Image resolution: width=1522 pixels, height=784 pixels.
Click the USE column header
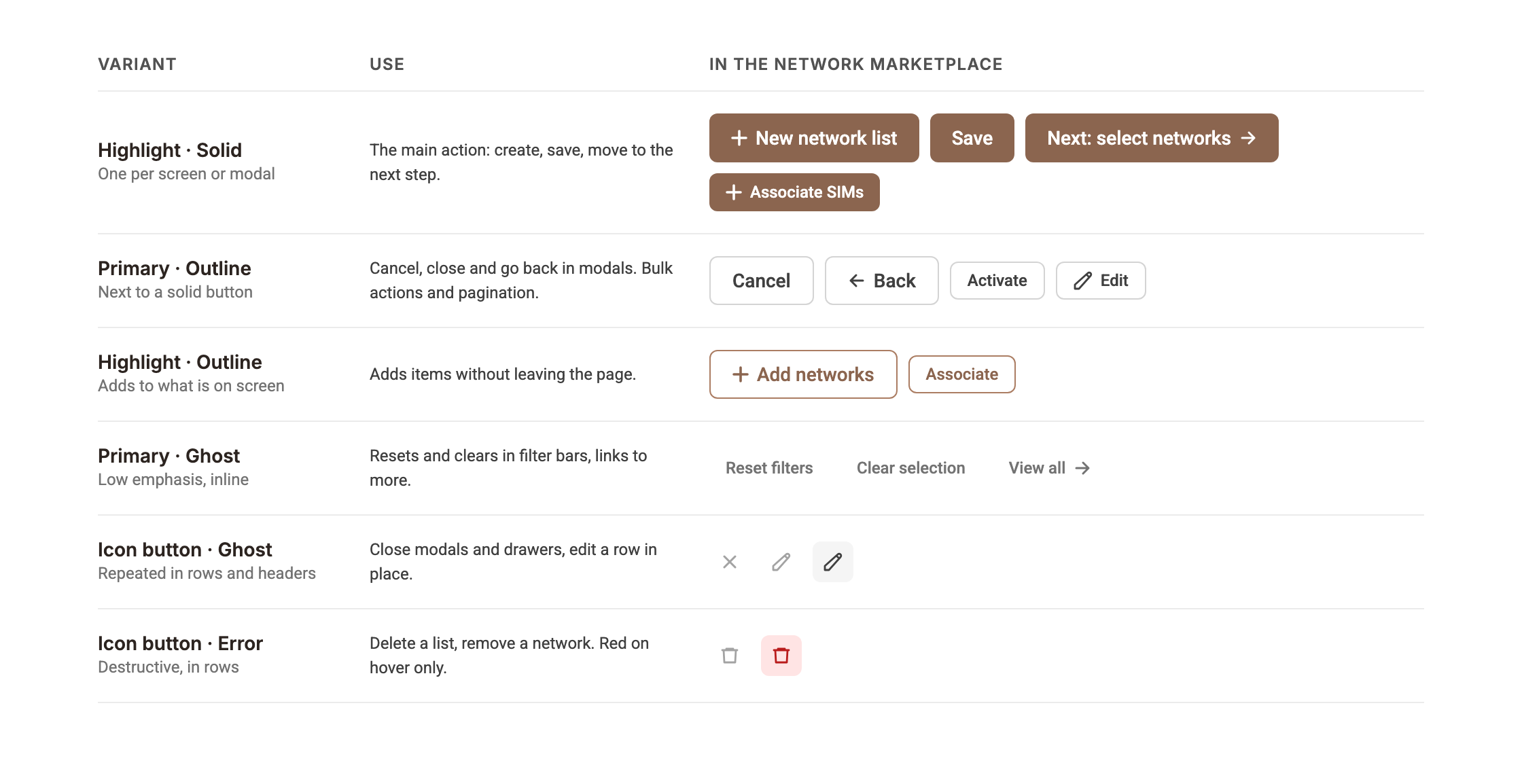(x=387, y=64)
